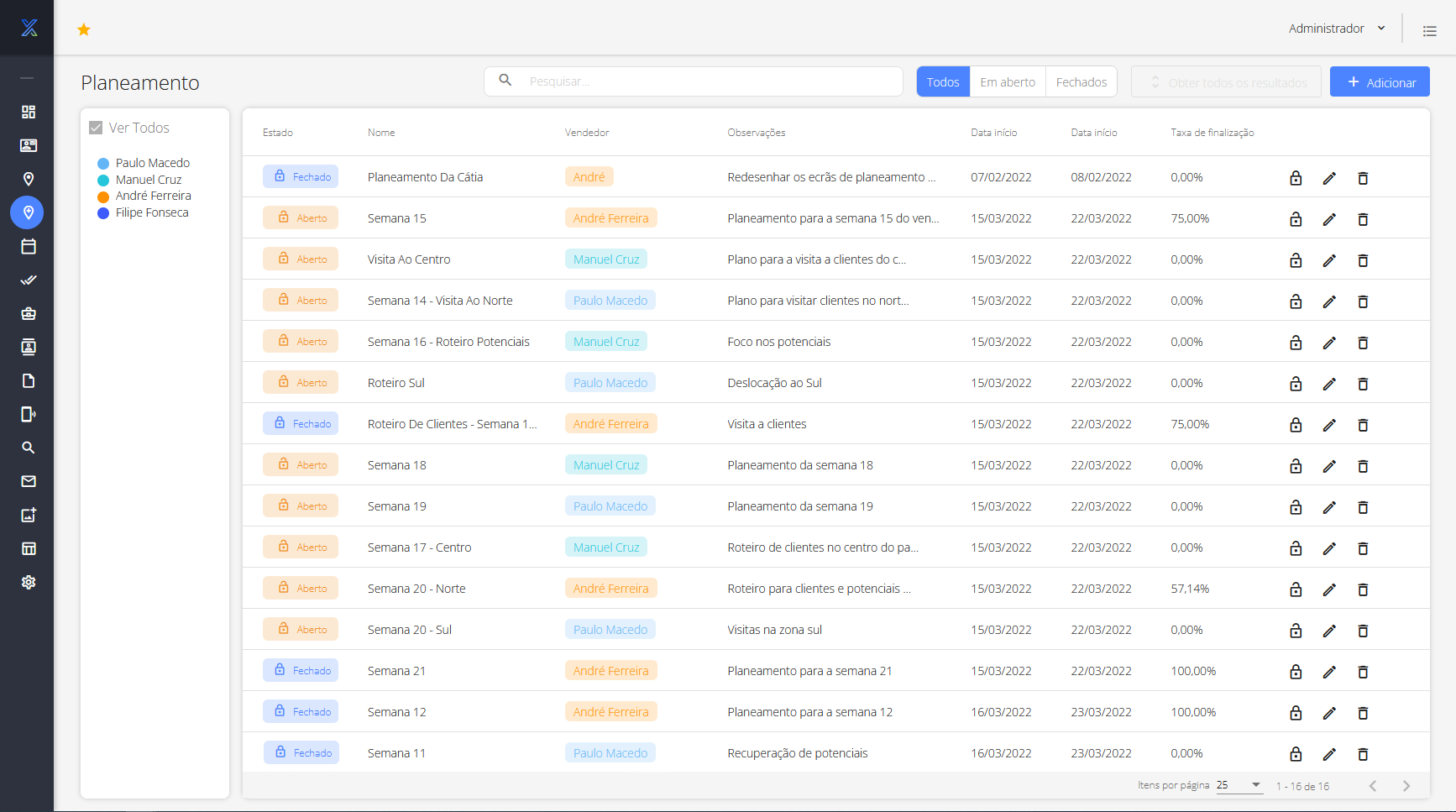Open the calendar icon in the sidebar
This screenshot has width=1456, height=812.
29,247
